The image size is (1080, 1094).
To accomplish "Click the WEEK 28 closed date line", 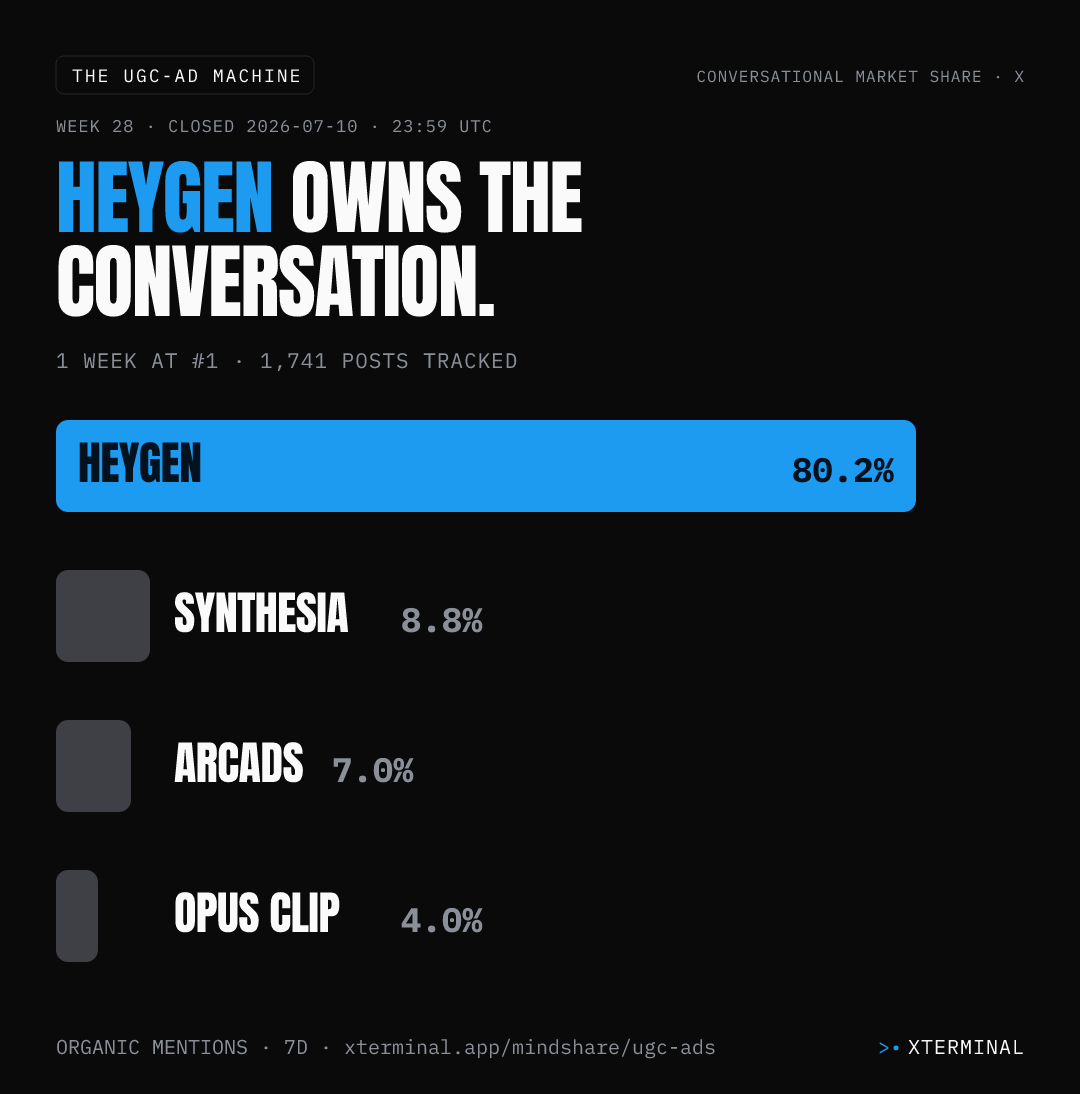I will coord(274,126).
